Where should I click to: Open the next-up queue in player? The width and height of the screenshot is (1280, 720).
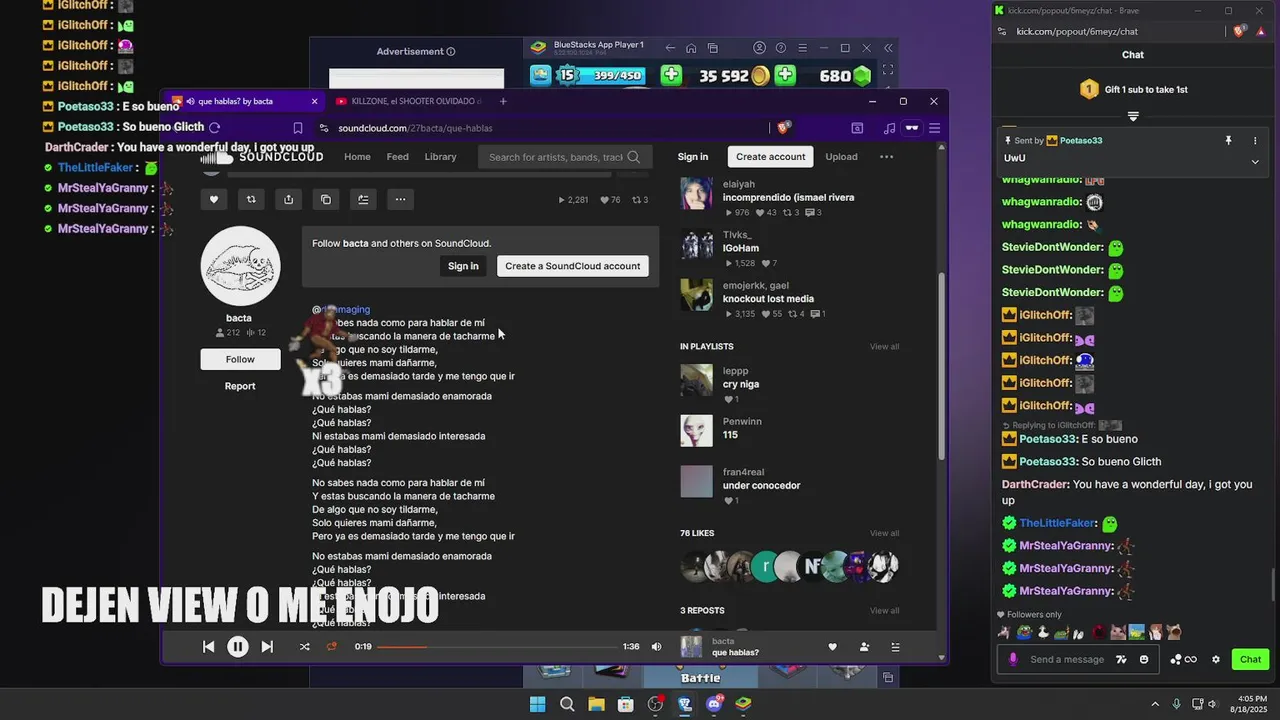tap(895, 647)
